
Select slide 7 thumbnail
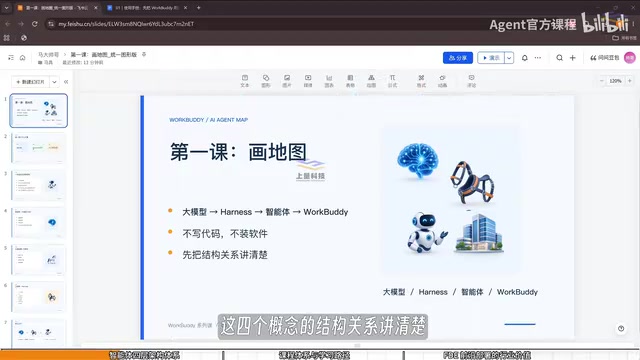(39, 333)
